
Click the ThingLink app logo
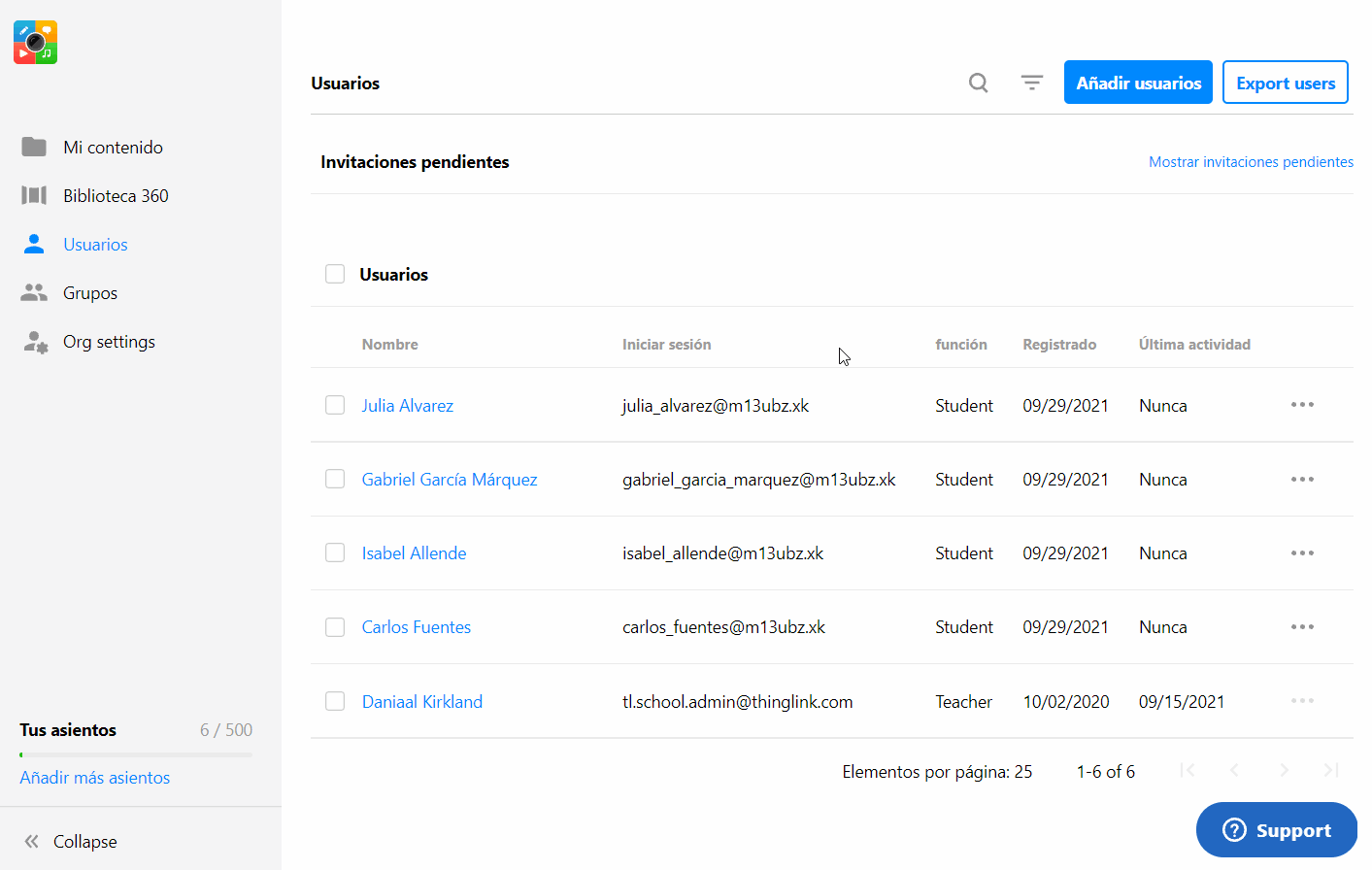click(x=35, y=43)
